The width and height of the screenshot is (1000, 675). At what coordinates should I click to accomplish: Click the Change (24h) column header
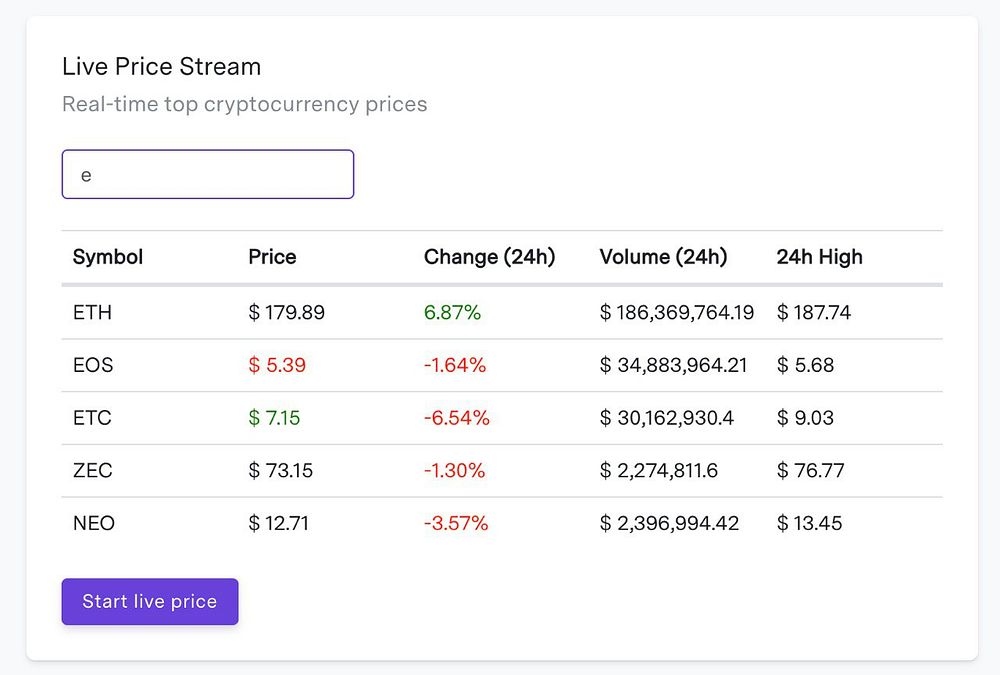[489, 257]
